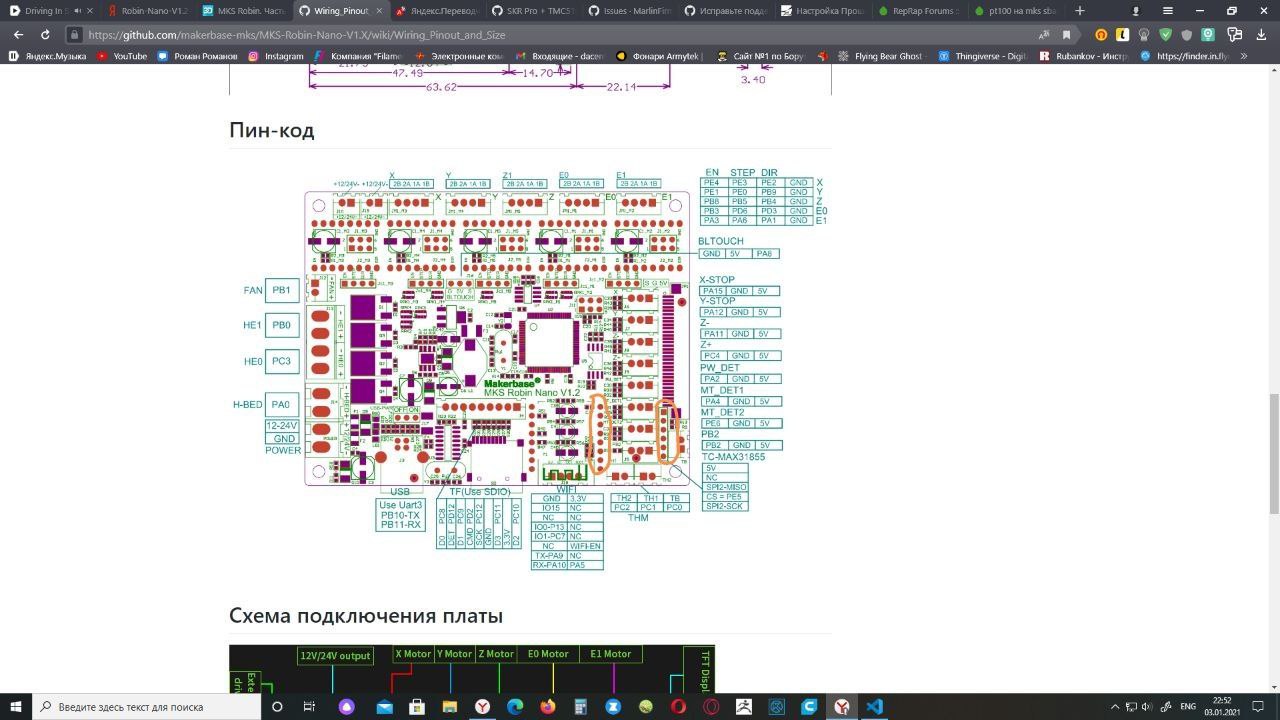Switch to the MKS Robin tab
Viewport: 1280px width, 720px height.
point(241,11)
